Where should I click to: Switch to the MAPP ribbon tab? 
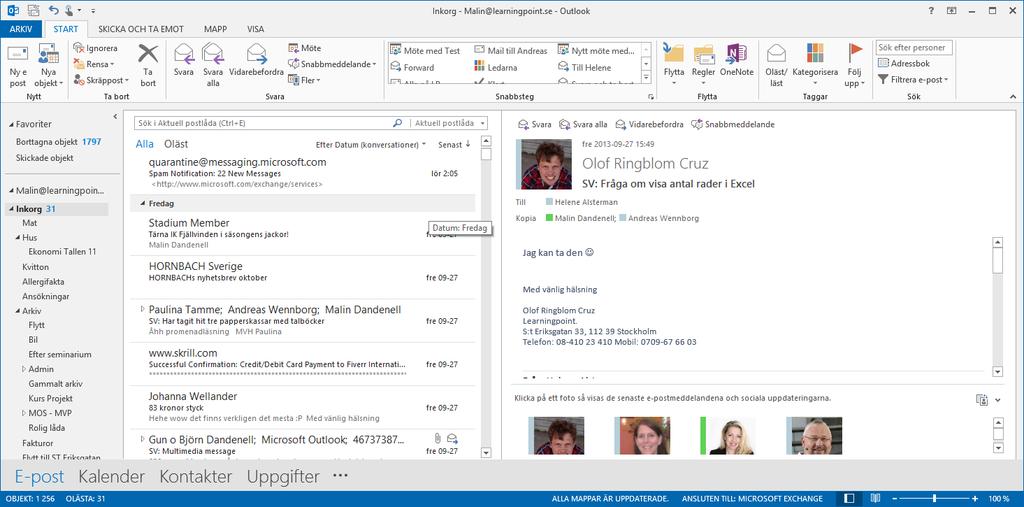pos(216,29)
